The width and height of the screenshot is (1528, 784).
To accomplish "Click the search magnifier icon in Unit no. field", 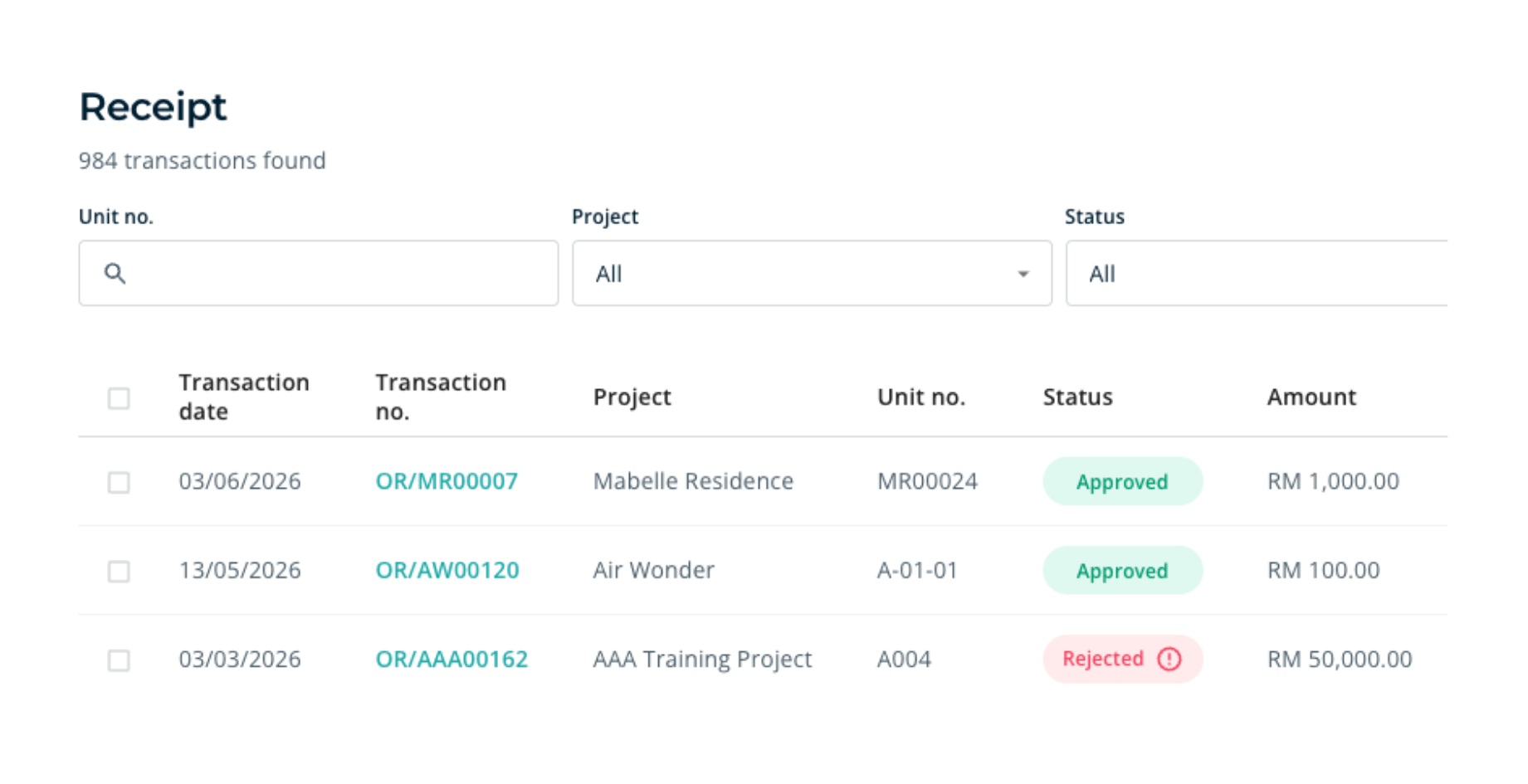I will pos(115,273).
